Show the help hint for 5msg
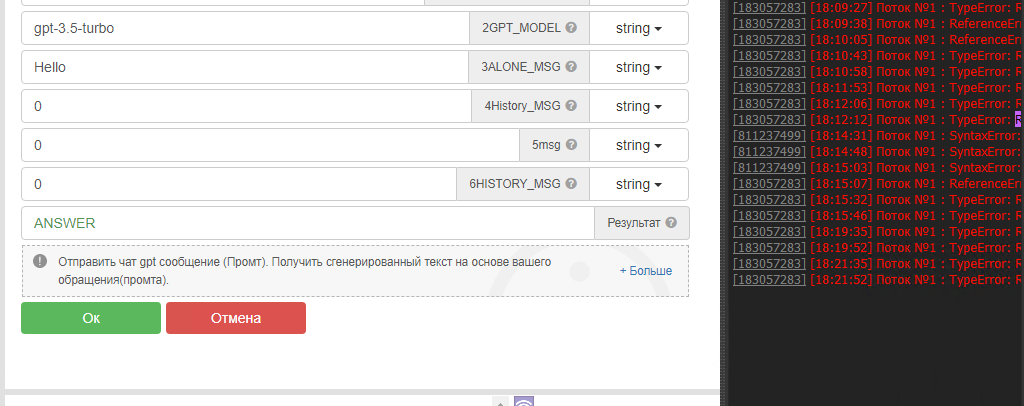Screen dimensions: 1024x406 tap(571, 145)
